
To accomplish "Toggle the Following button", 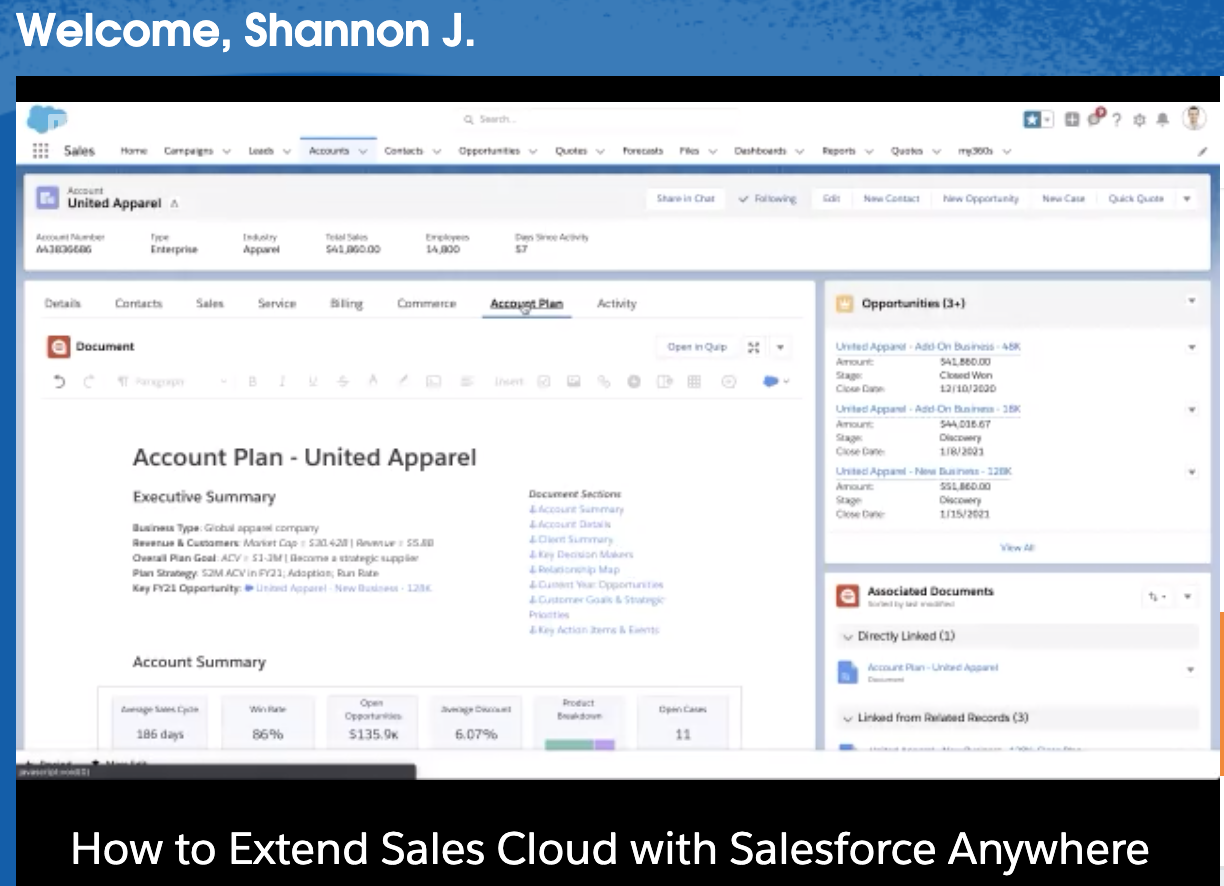I will [767, 199].
